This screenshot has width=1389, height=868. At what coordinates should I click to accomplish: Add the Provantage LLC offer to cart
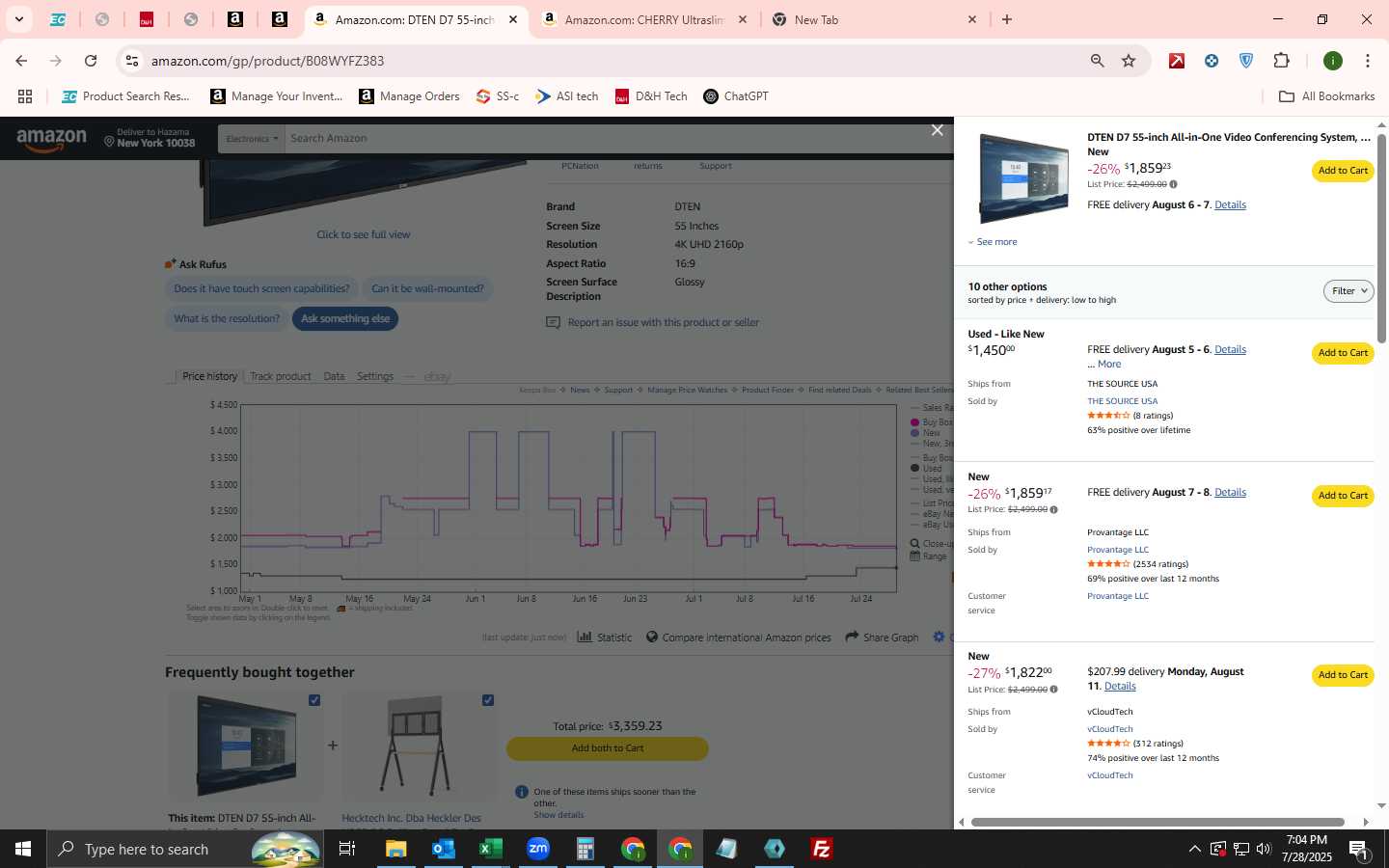point(1343,496)
